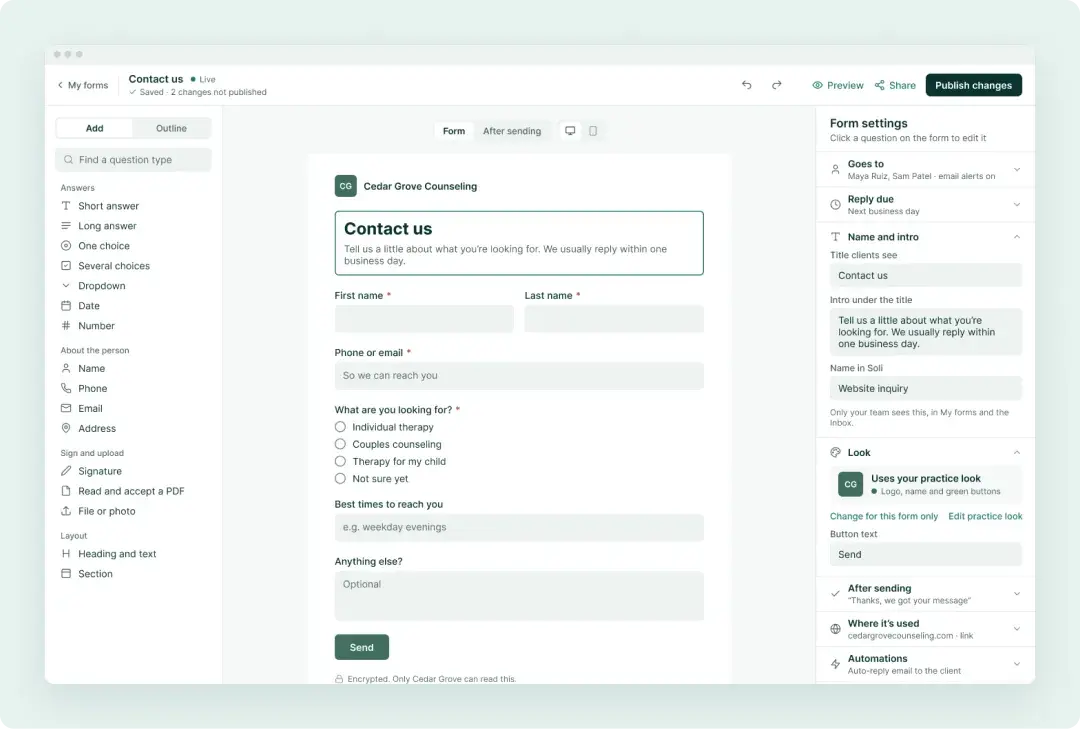The height and width of the screenshot is (729, 1080).
Task: Edit the Name in Soli field
Action: coord(926,389)
